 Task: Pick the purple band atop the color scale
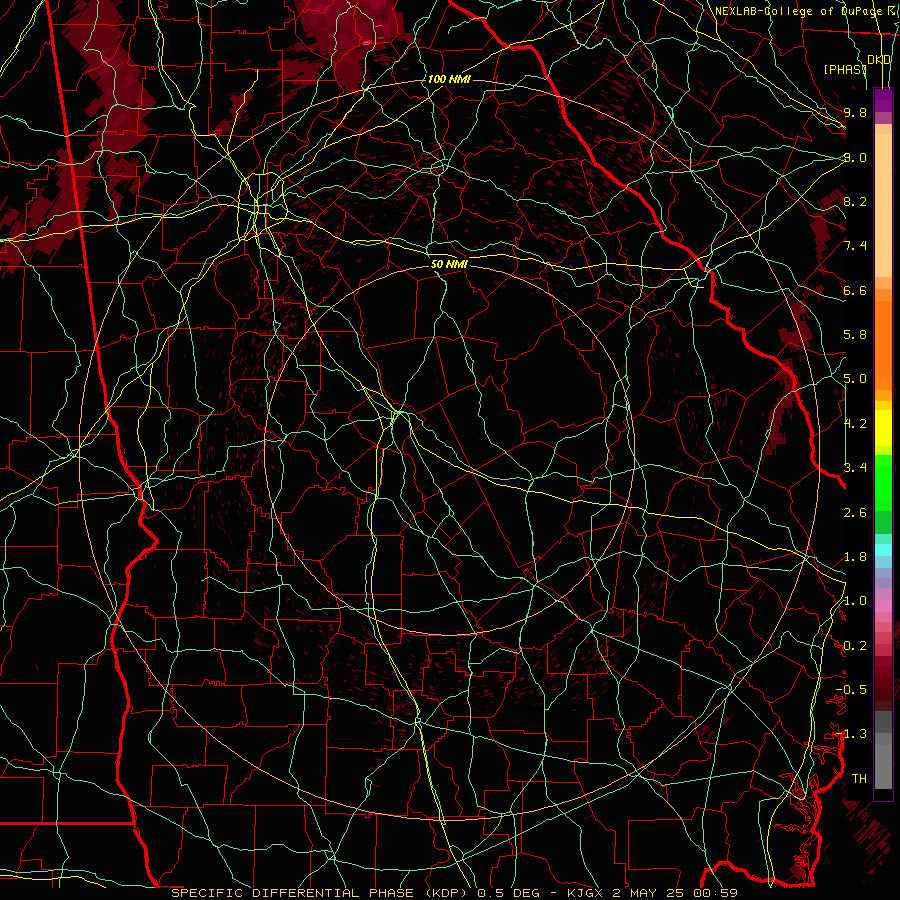pyautogui.click(x=883, y=100)
